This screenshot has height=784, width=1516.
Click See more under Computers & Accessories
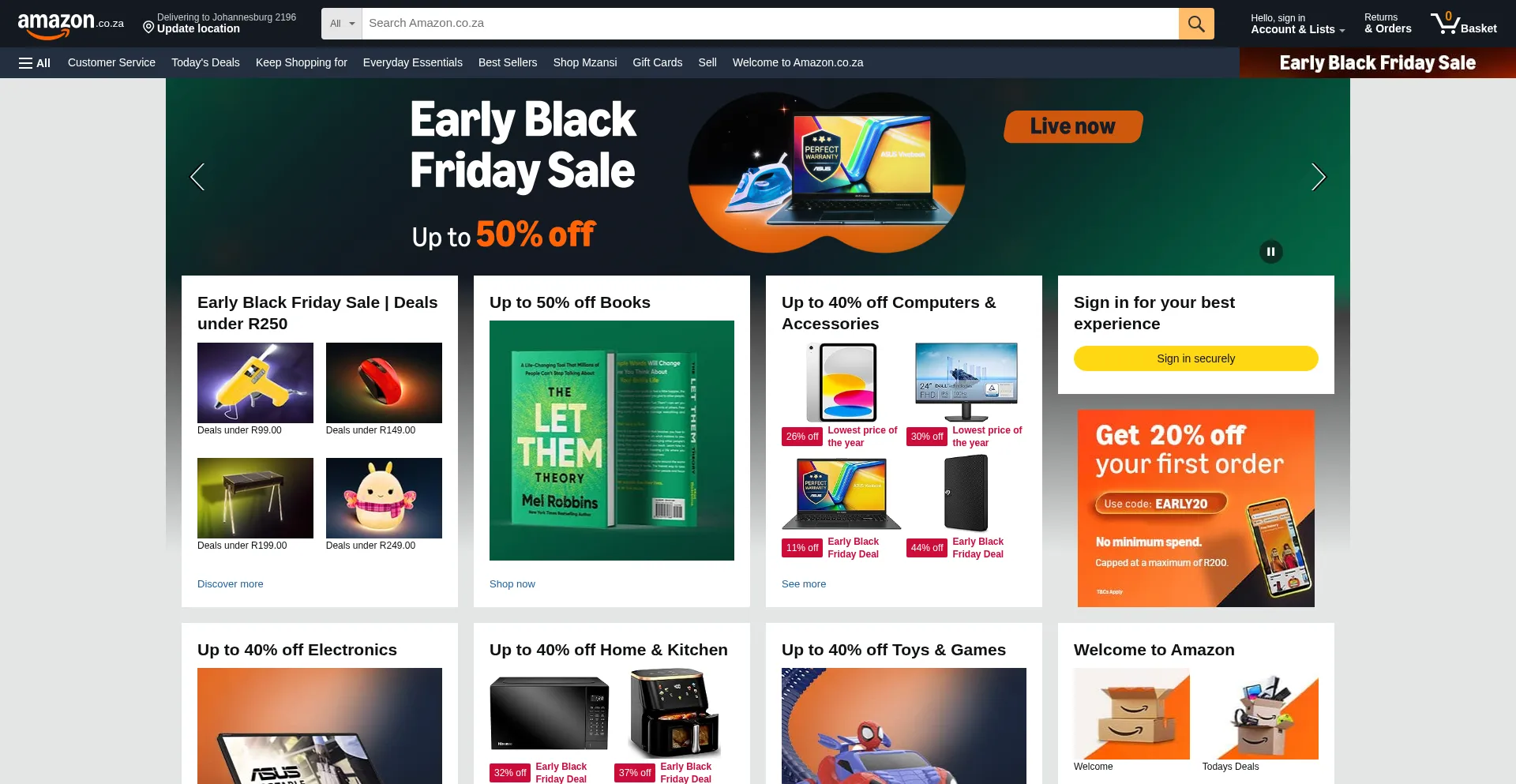(x=804, y=584)
